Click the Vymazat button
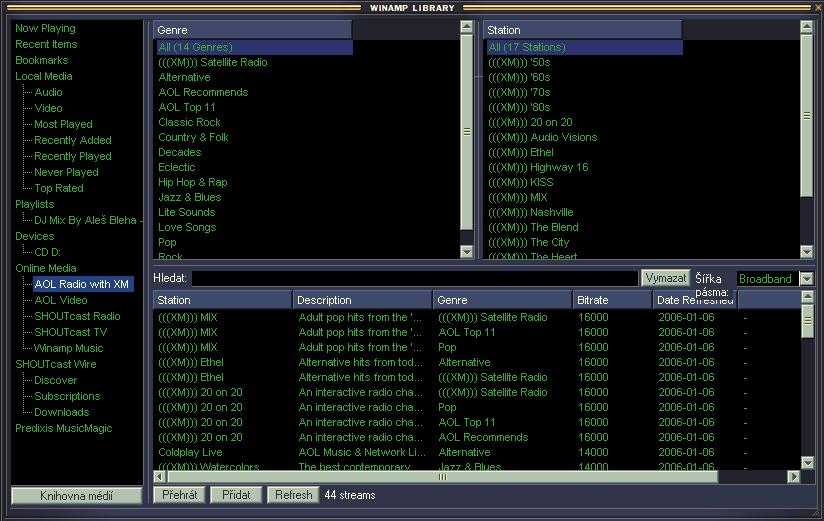The width and height of the screenshot is (824, 521). pyautogui.click(x=665, y=278)
